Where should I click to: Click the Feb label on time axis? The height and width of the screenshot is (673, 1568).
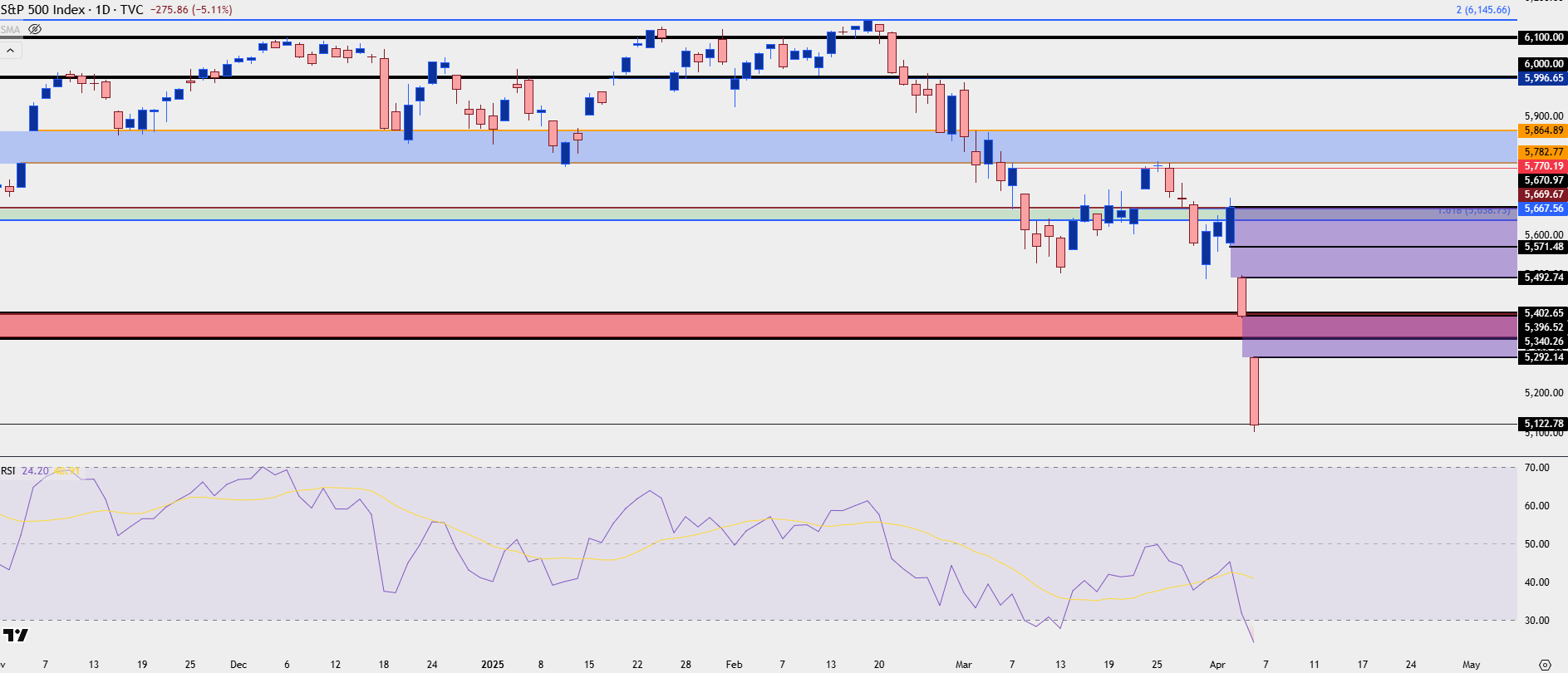coord(734,665)
